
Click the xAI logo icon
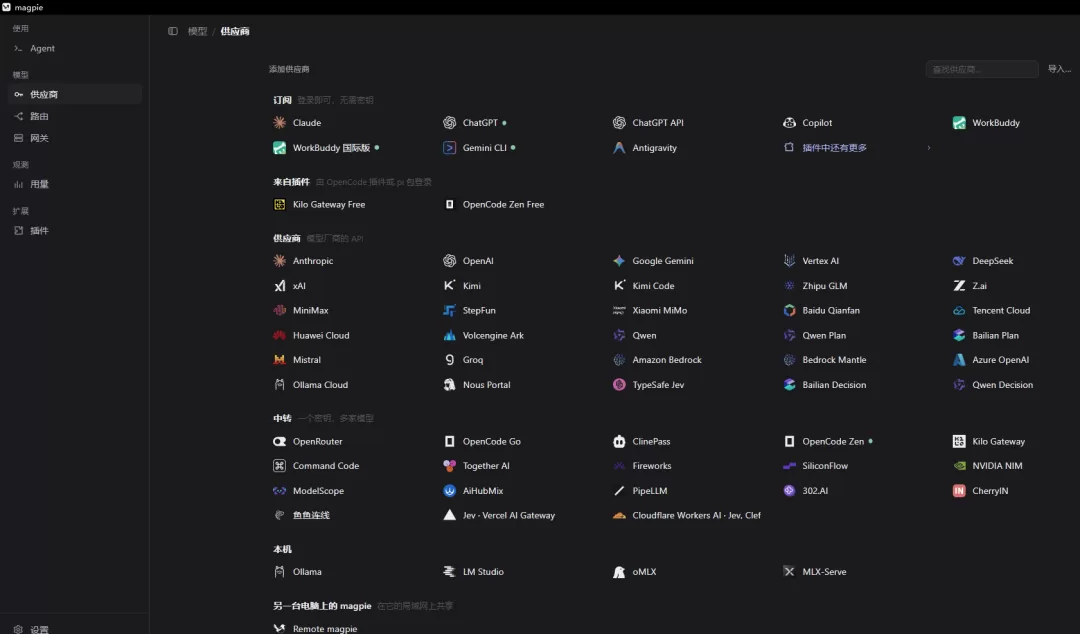[279, 285]
